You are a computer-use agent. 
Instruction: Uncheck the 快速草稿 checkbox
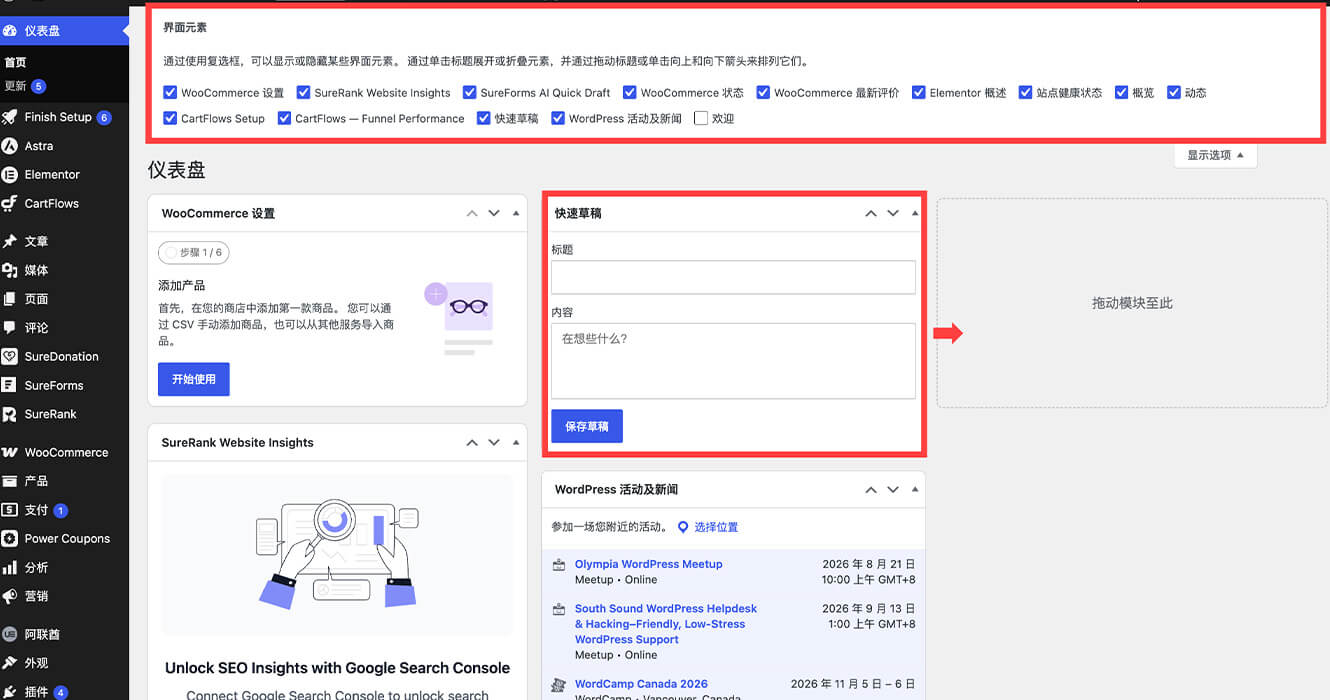coord(484,118)
